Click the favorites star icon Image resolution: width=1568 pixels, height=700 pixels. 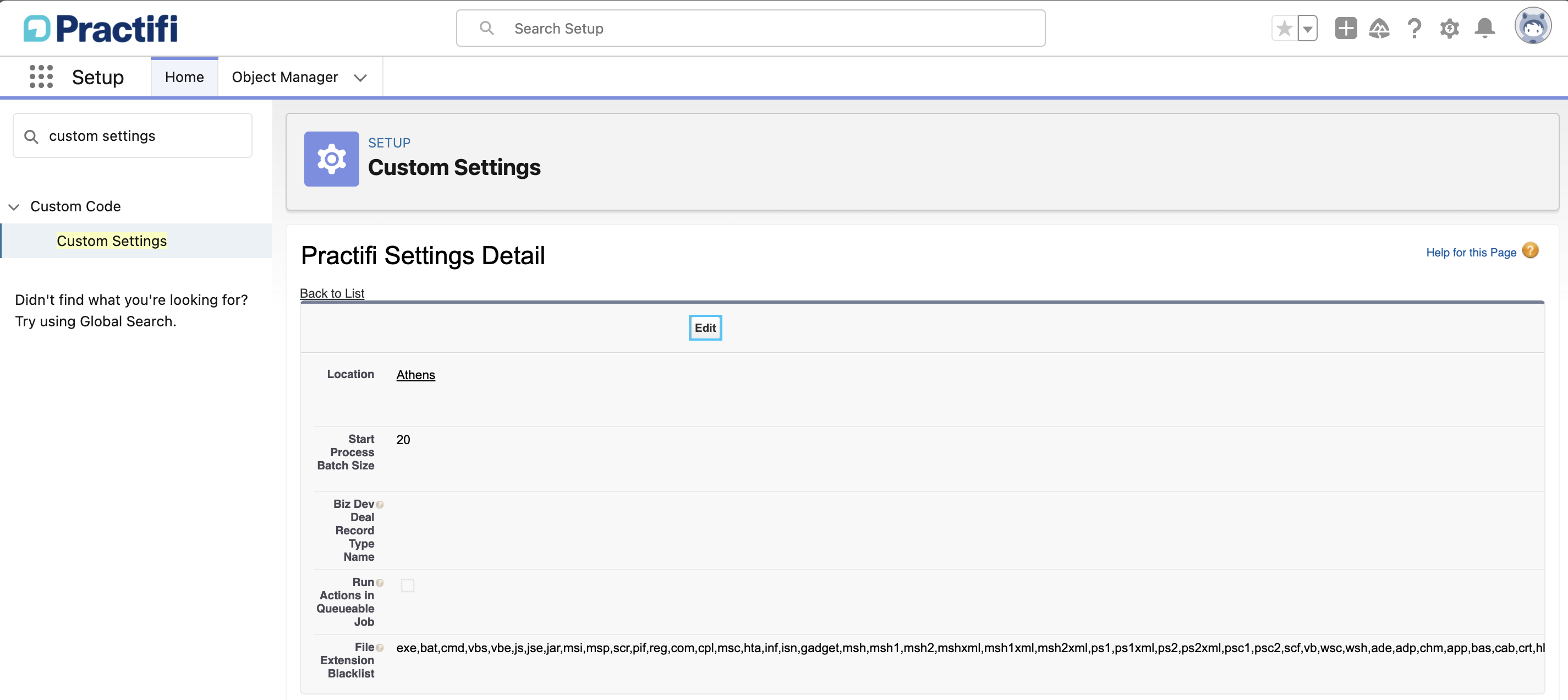(x=1284, y=28)
